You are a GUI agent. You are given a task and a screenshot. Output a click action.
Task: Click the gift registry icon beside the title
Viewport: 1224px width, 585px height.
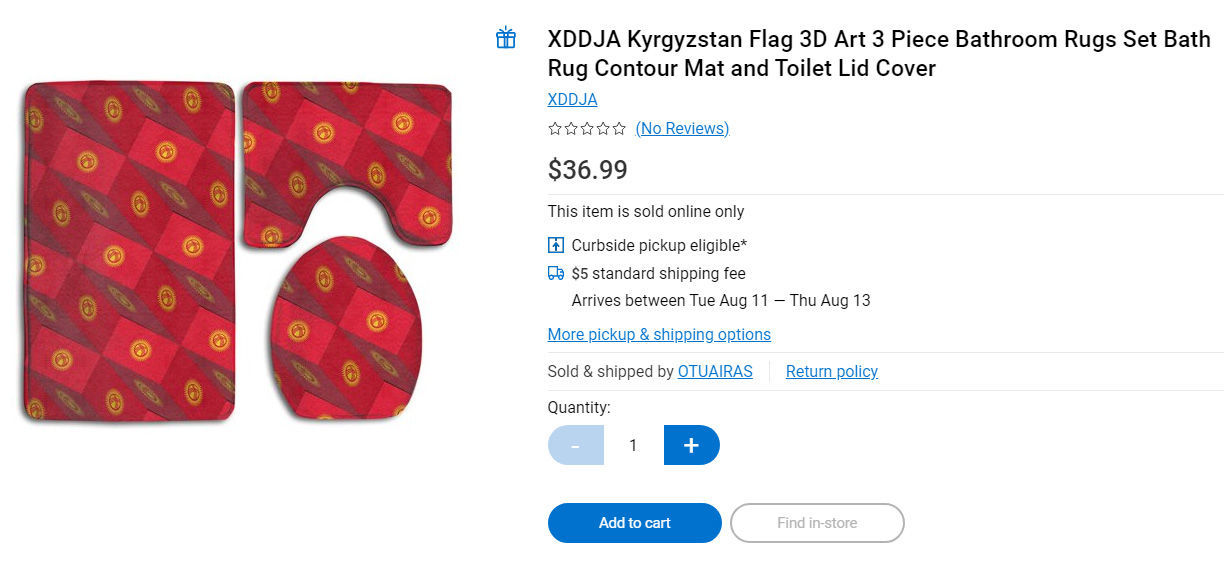click(x=506, y=39)
